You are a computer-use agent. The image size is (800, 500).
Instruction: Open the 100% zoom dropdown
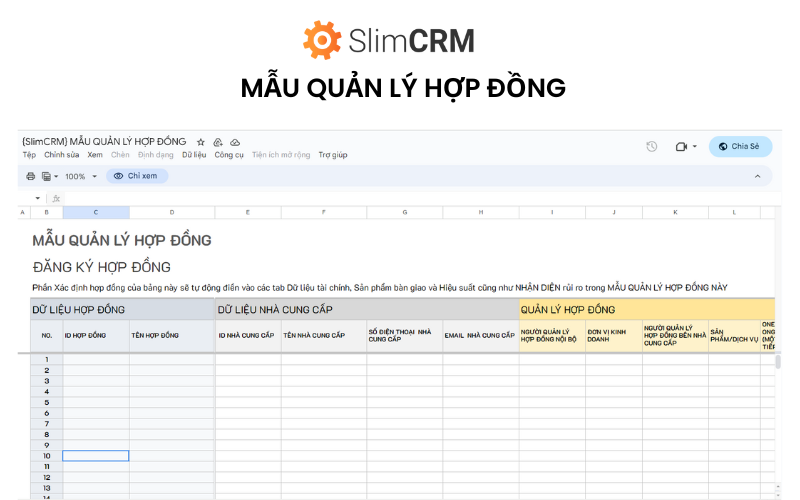pyautogui.click(x=81, y=177)
